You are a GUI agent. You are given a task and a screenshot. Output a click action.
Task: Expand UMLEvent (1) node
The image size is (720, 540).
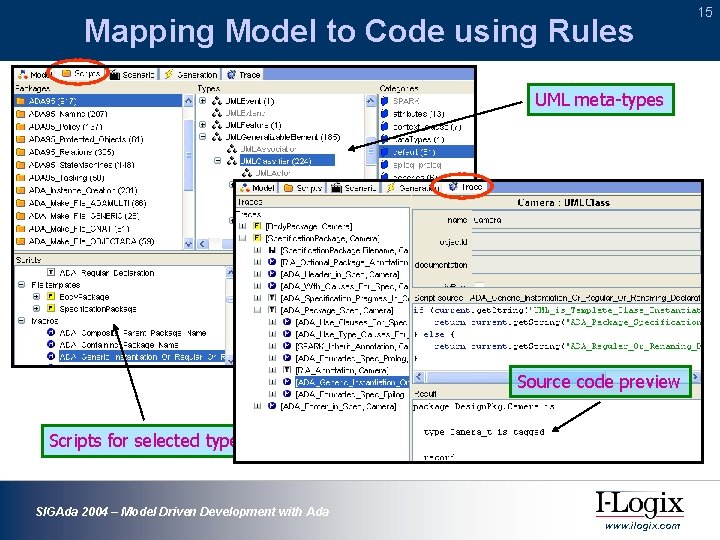[202, 101]
